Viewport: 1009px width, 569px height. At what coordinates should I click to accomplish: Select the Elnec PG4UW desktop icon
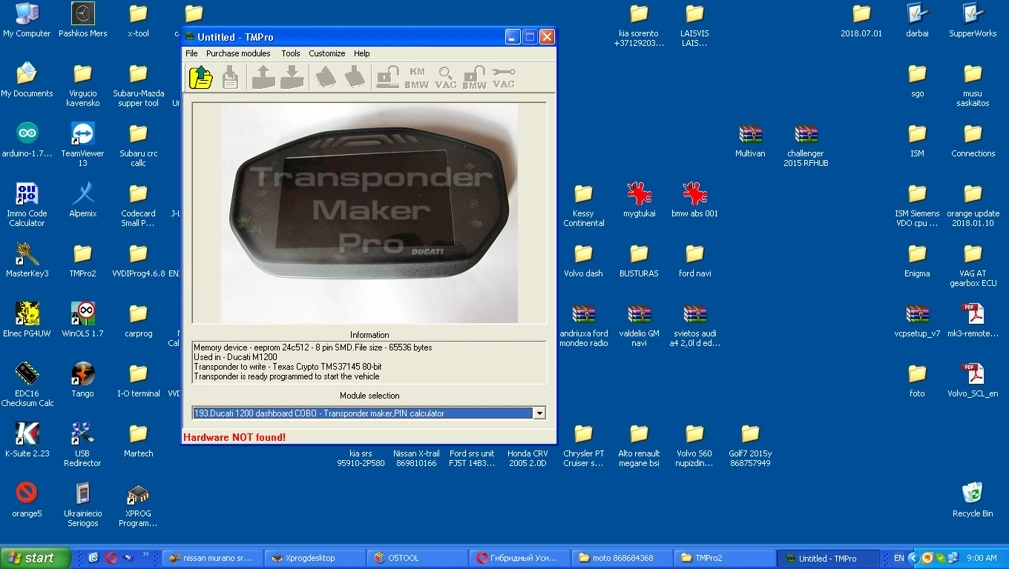[26, 320]
